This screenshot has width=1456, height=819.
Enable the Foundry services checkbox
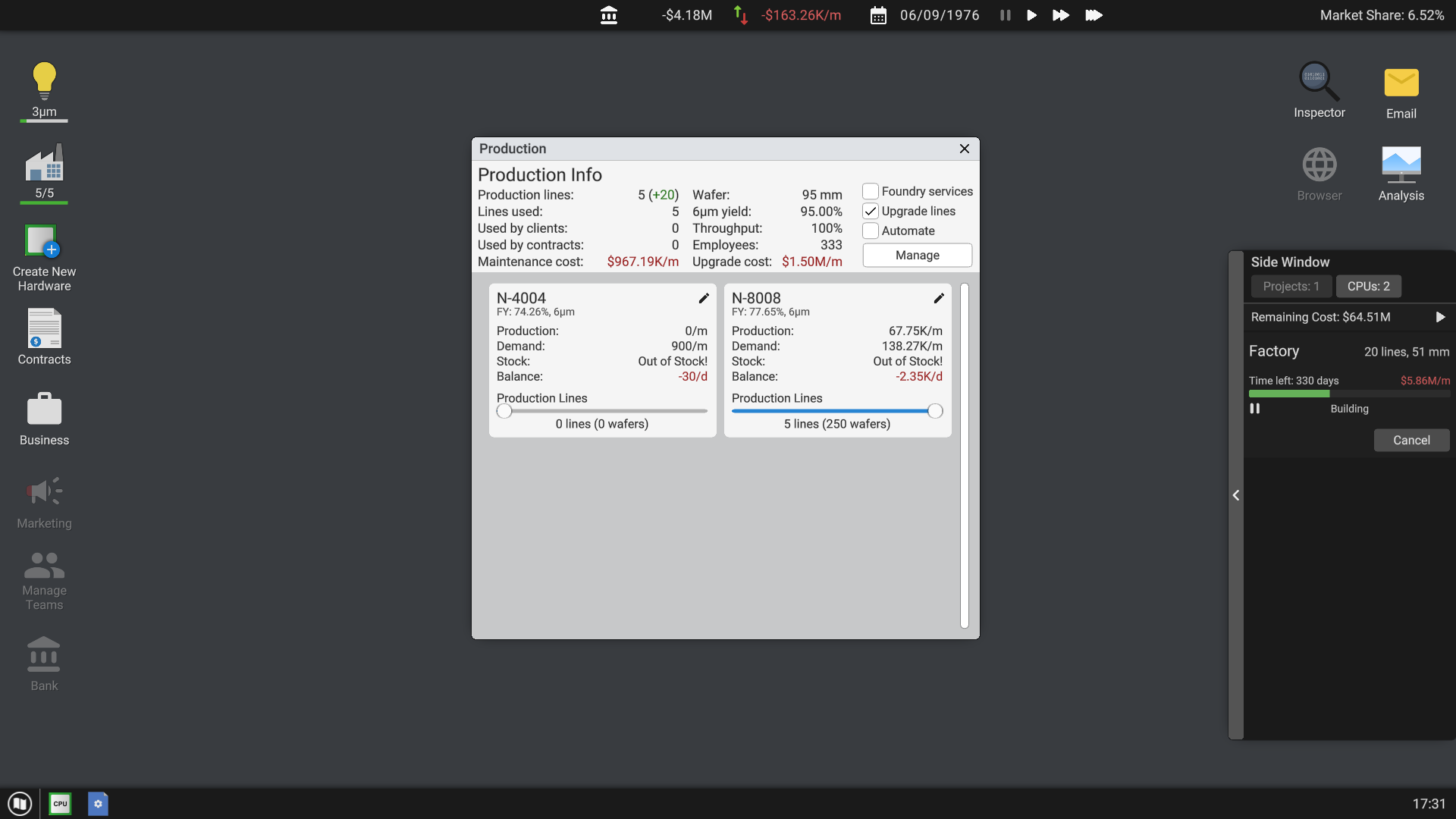point(871,191)
